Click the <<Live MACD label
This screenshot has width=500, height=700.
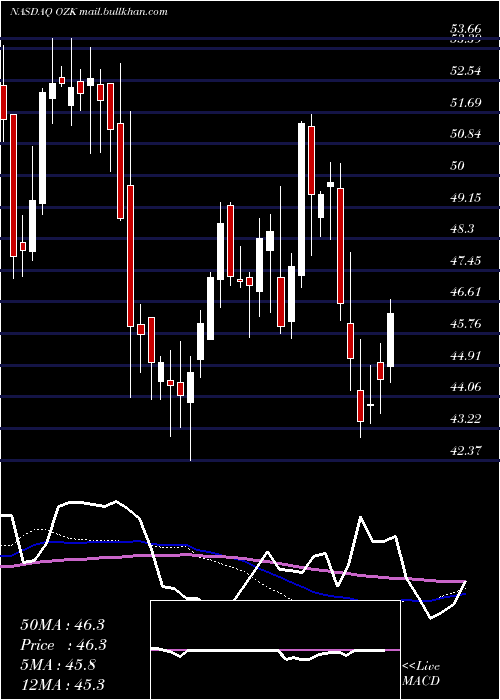(421, 673)
